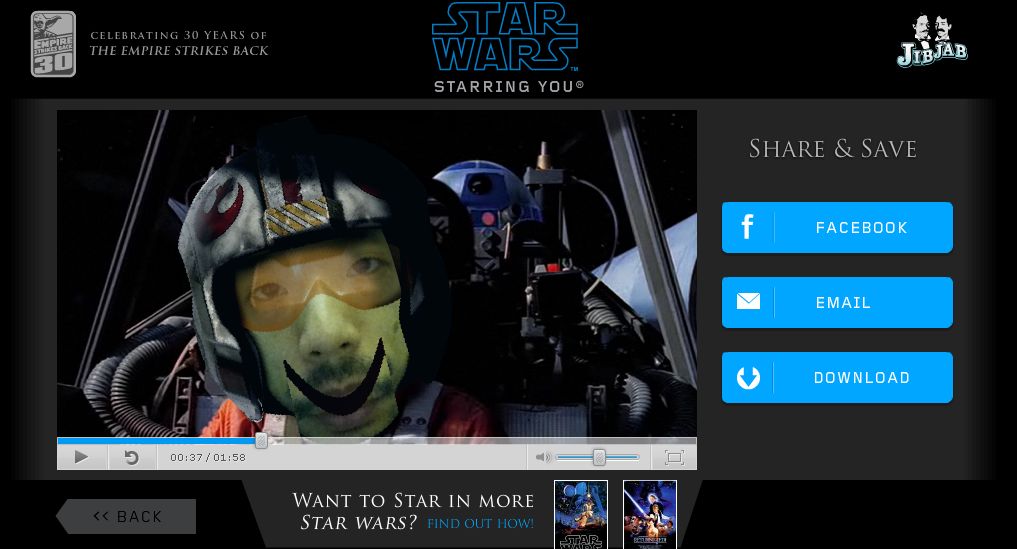Adjust the volume slider handle

599,458
